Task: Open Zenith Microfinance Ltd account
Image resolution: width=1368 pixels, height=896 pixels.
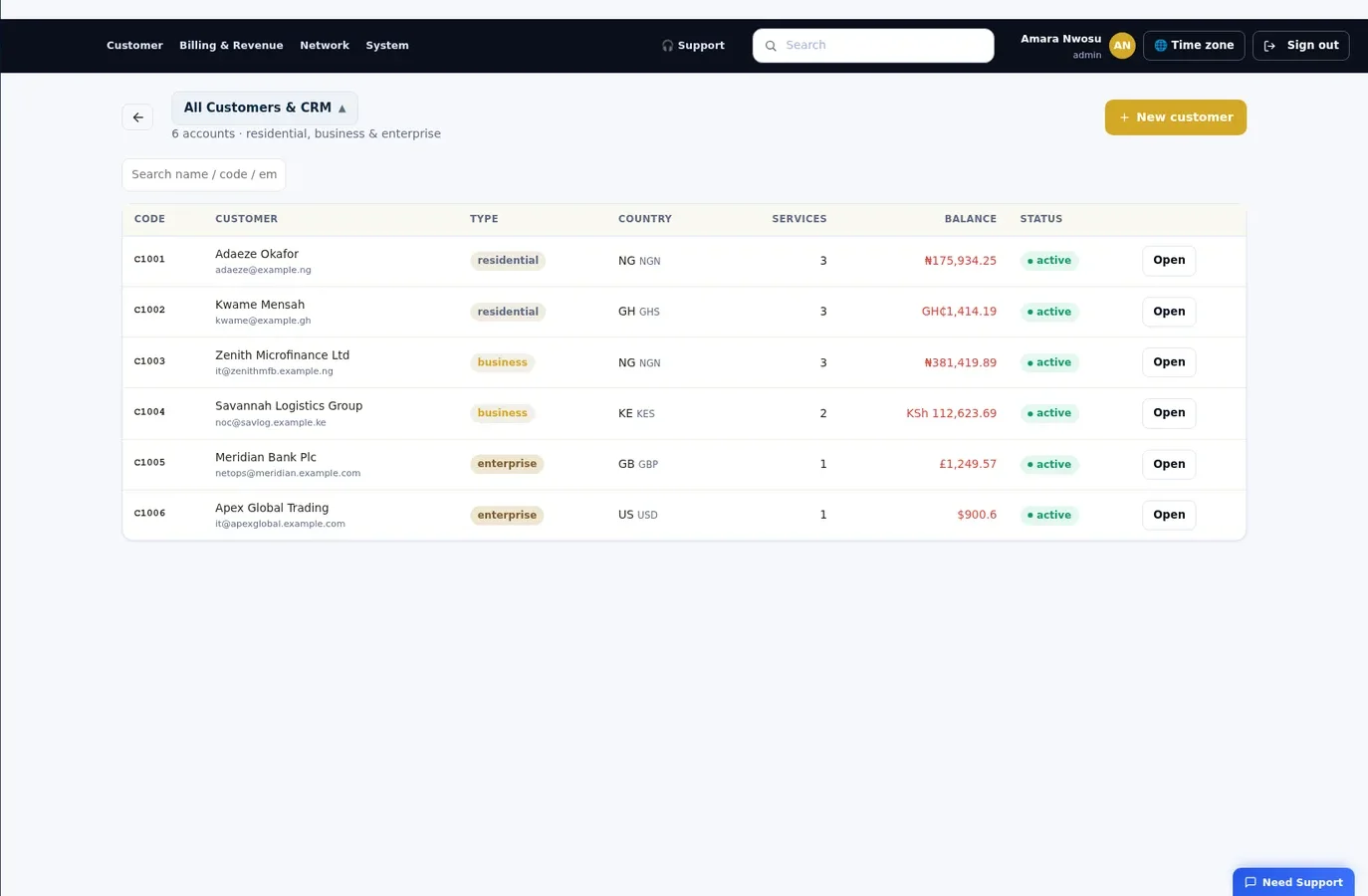Action: 1169,362
